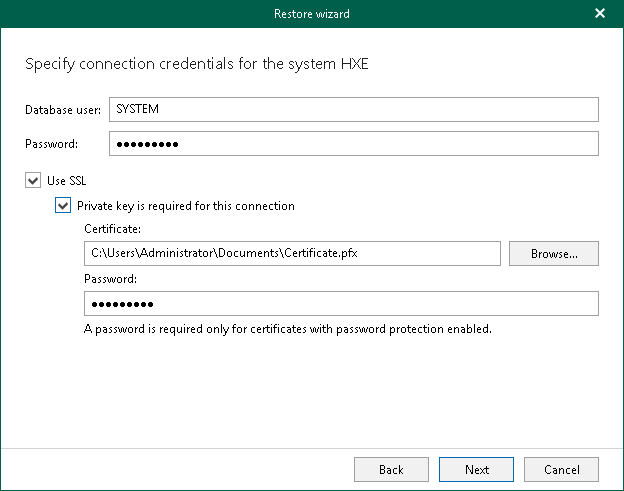Image resolution: width=624 pixels, height=491 pixels.
Task: Click the Certificate path field with Certificate.pfx
Action: [292, 254]
